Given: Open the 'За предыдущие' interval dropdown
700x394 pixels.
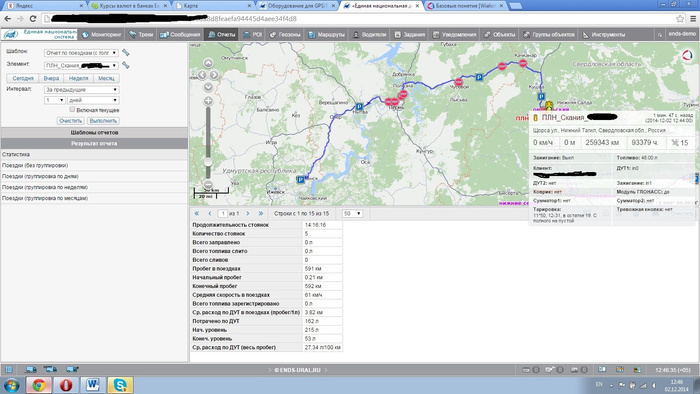Looking at the screenshot, I should pyautogui.click(x=81, y=90).
